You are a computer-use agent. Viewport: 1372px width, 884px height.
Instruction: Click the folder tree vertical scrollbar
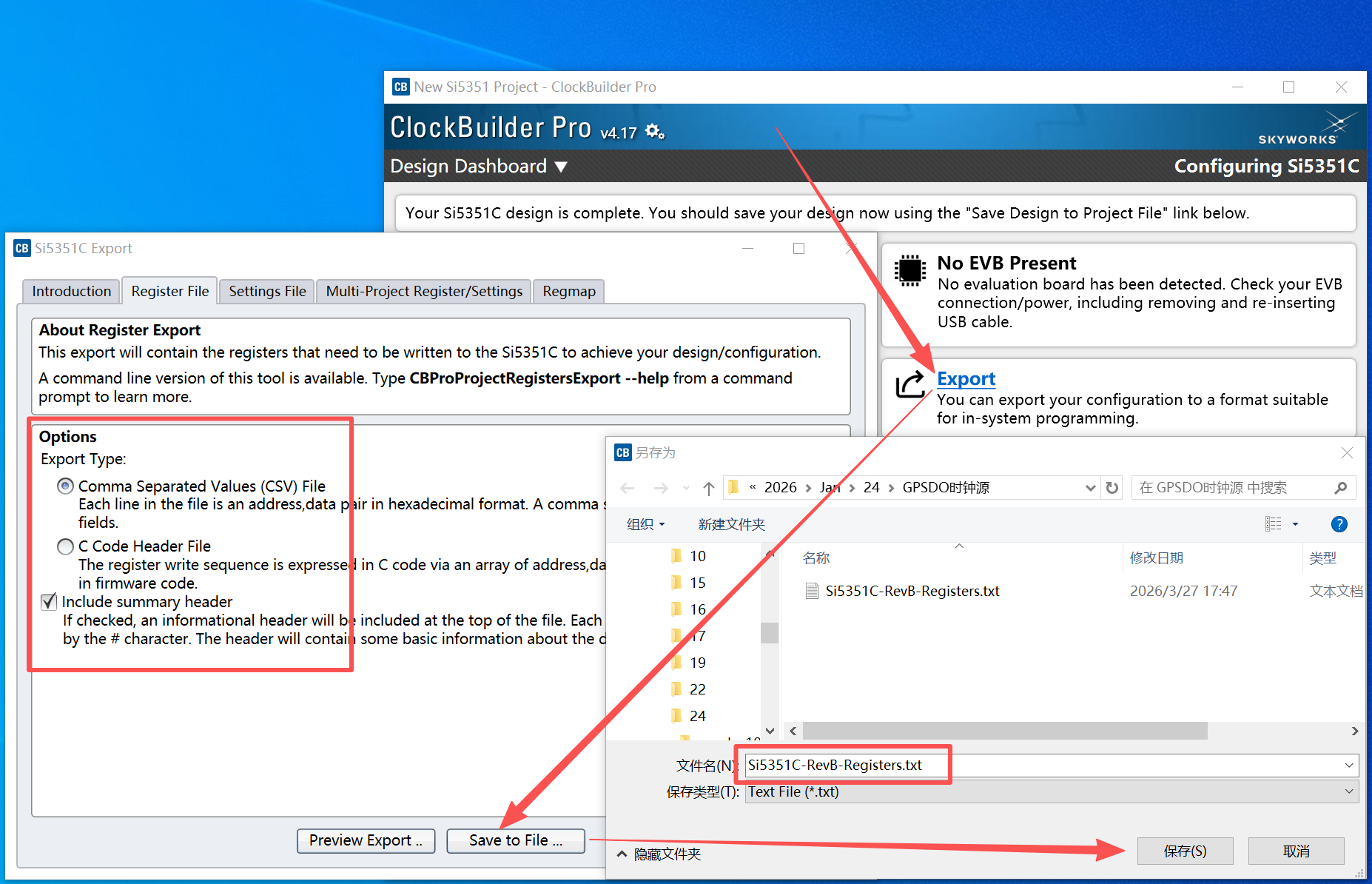(x=770, y=633)
